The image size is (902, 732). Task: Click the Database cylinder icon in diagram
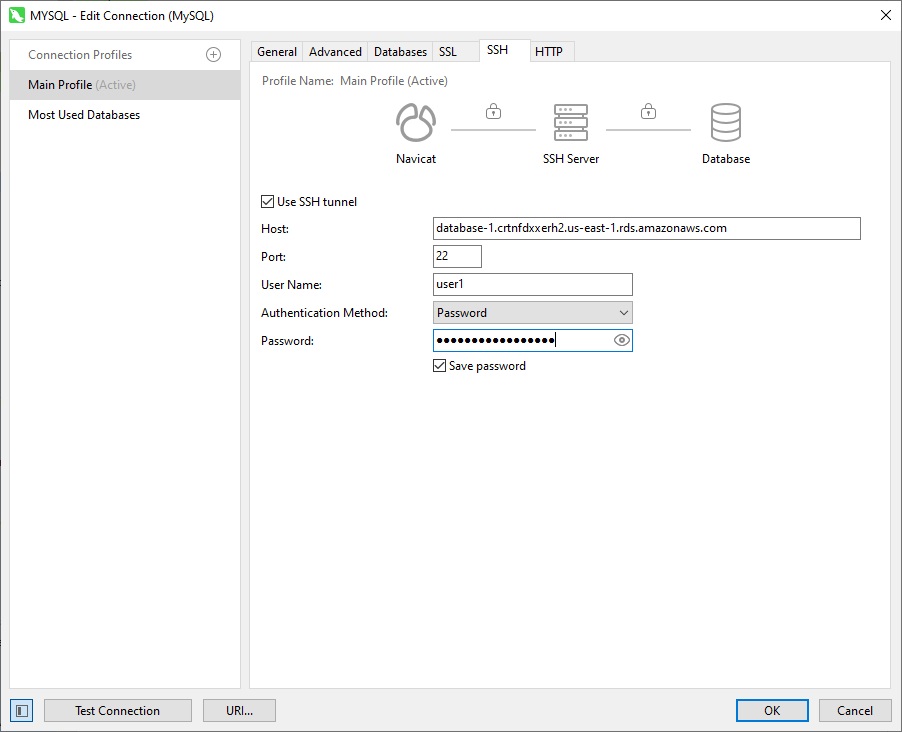(x=726, y=122)
